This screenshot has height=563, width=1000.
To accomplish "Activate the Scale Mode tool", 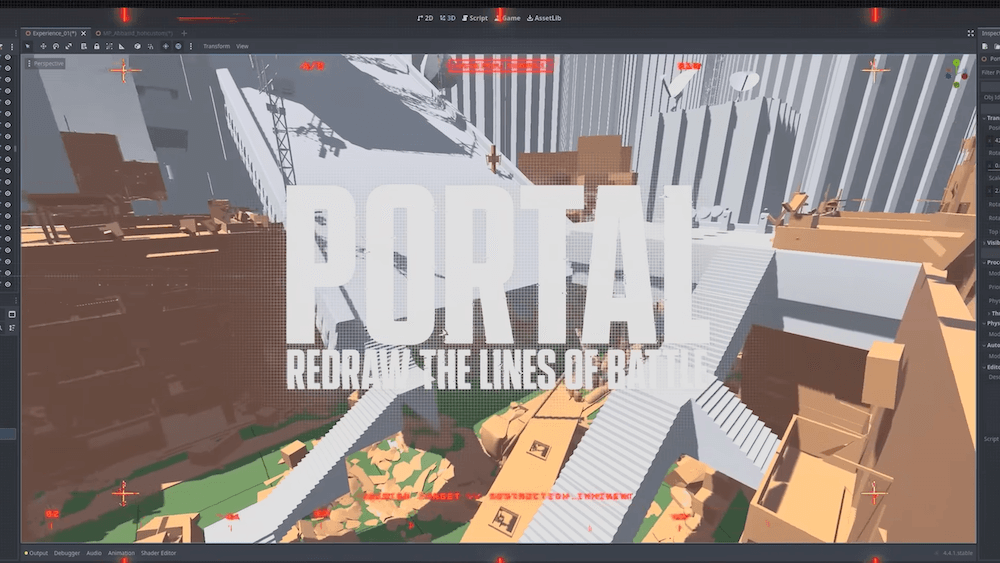I will [69, 46].
